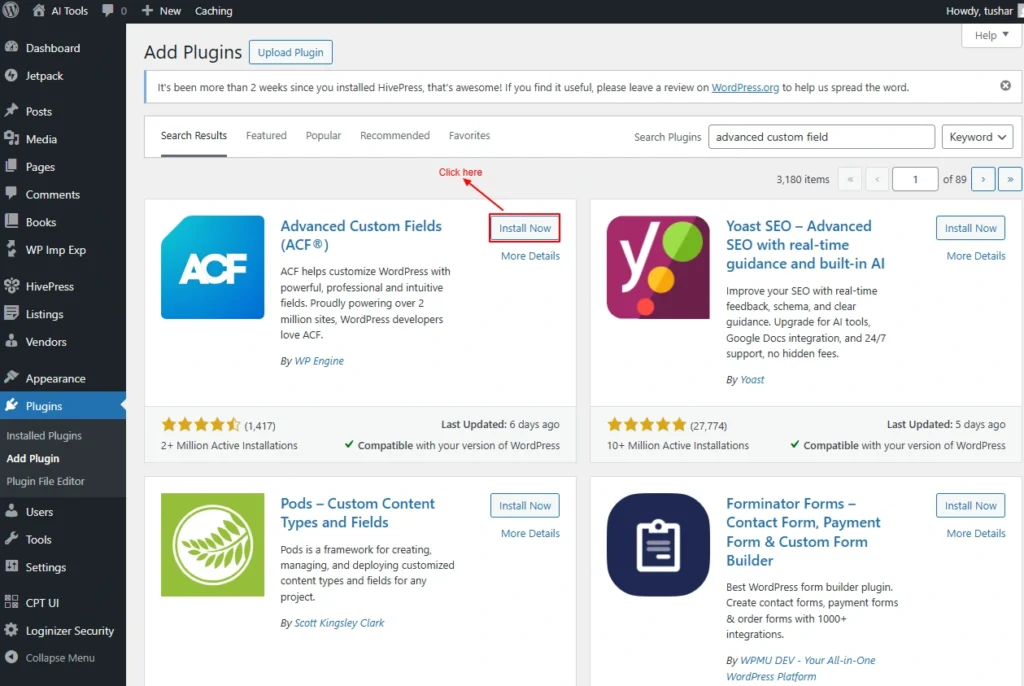Click the Settings sidebar icon
The image size is (1024, 686).
11,567
